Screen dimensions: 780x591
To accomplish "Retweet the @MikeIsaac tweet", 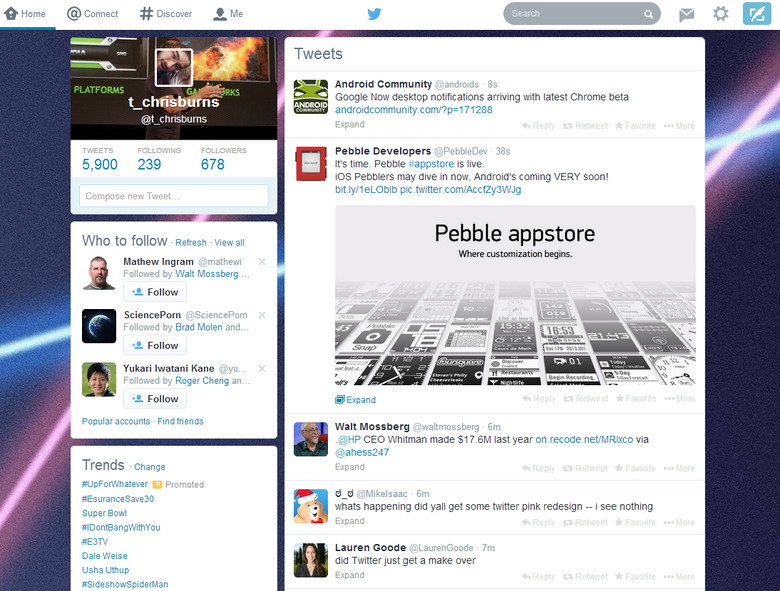I will [x=585, y=522].
